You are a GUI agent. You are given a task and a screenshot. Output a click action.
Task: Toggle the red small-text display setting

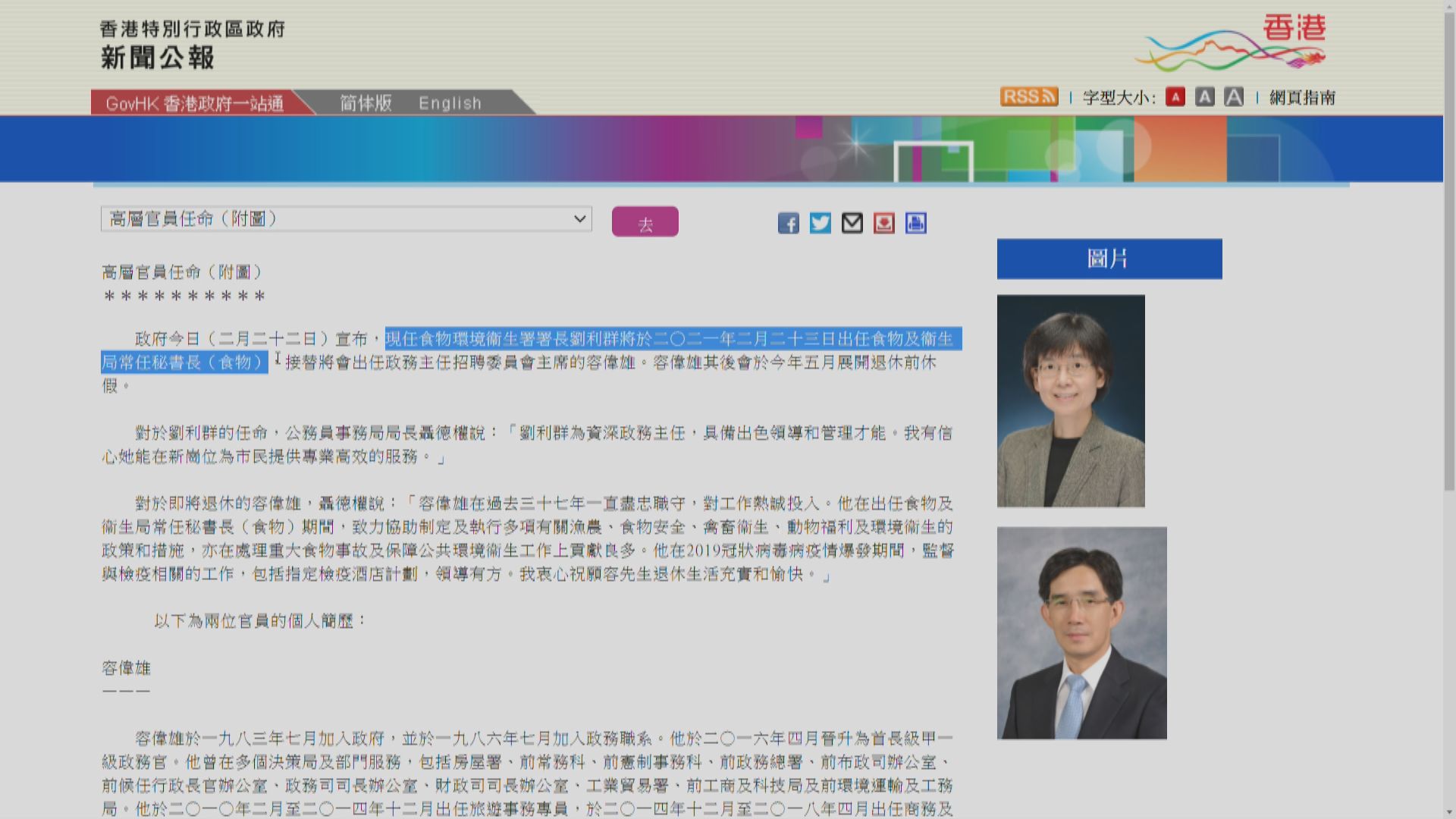click(x=1175, y=97)
